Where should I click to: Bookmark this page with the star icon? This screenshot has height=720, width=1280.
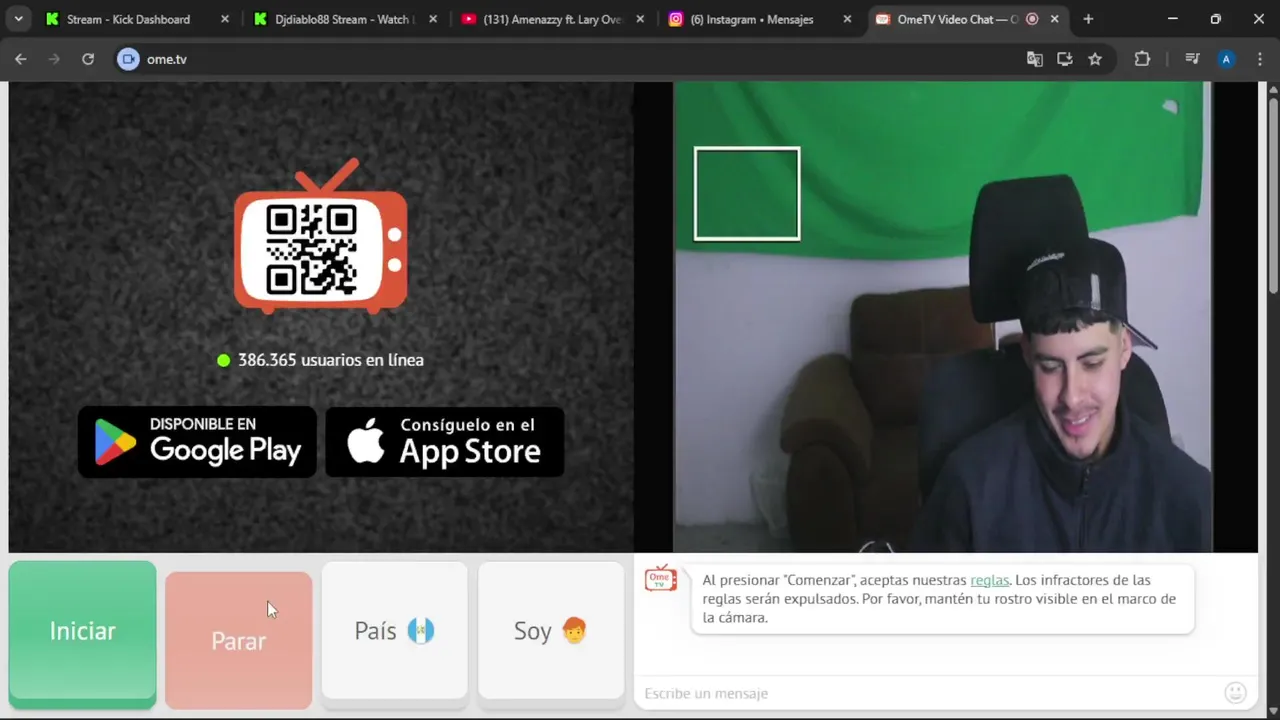(1095, 59)
